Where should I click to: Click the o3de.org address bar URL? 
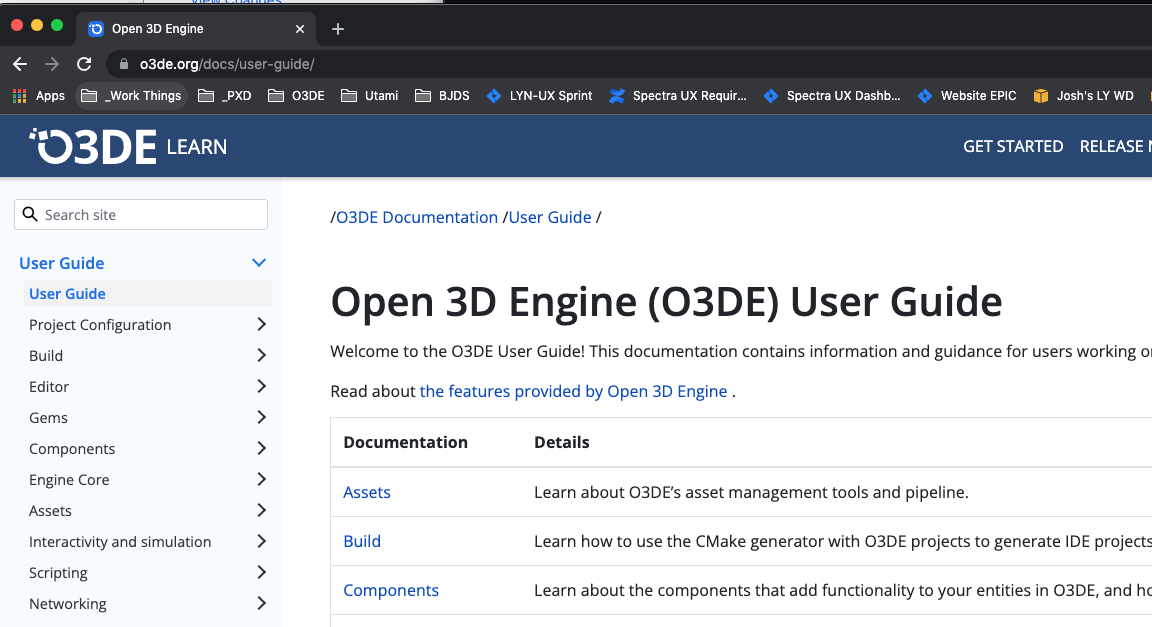coord(227,65)
